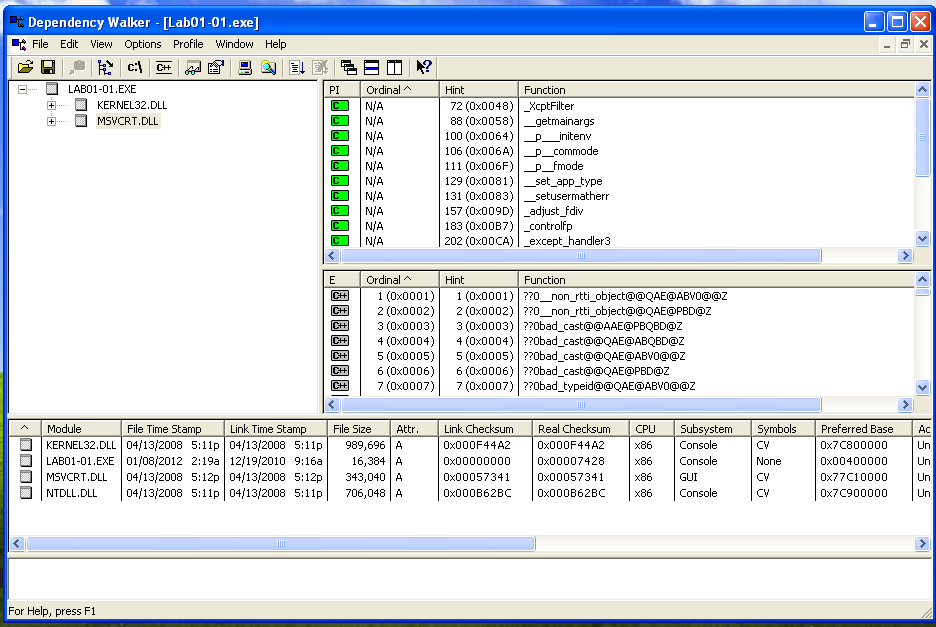Select the _adjust_fdiv import function
The height and width of the screenshot is (627, 936).
point(553,211)
